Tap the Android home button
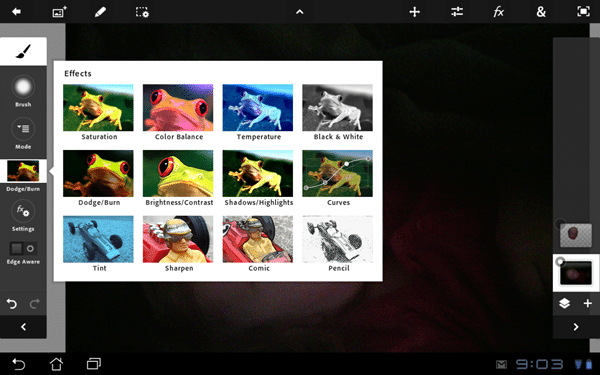 pyautogui.click(x=56, y=364)
